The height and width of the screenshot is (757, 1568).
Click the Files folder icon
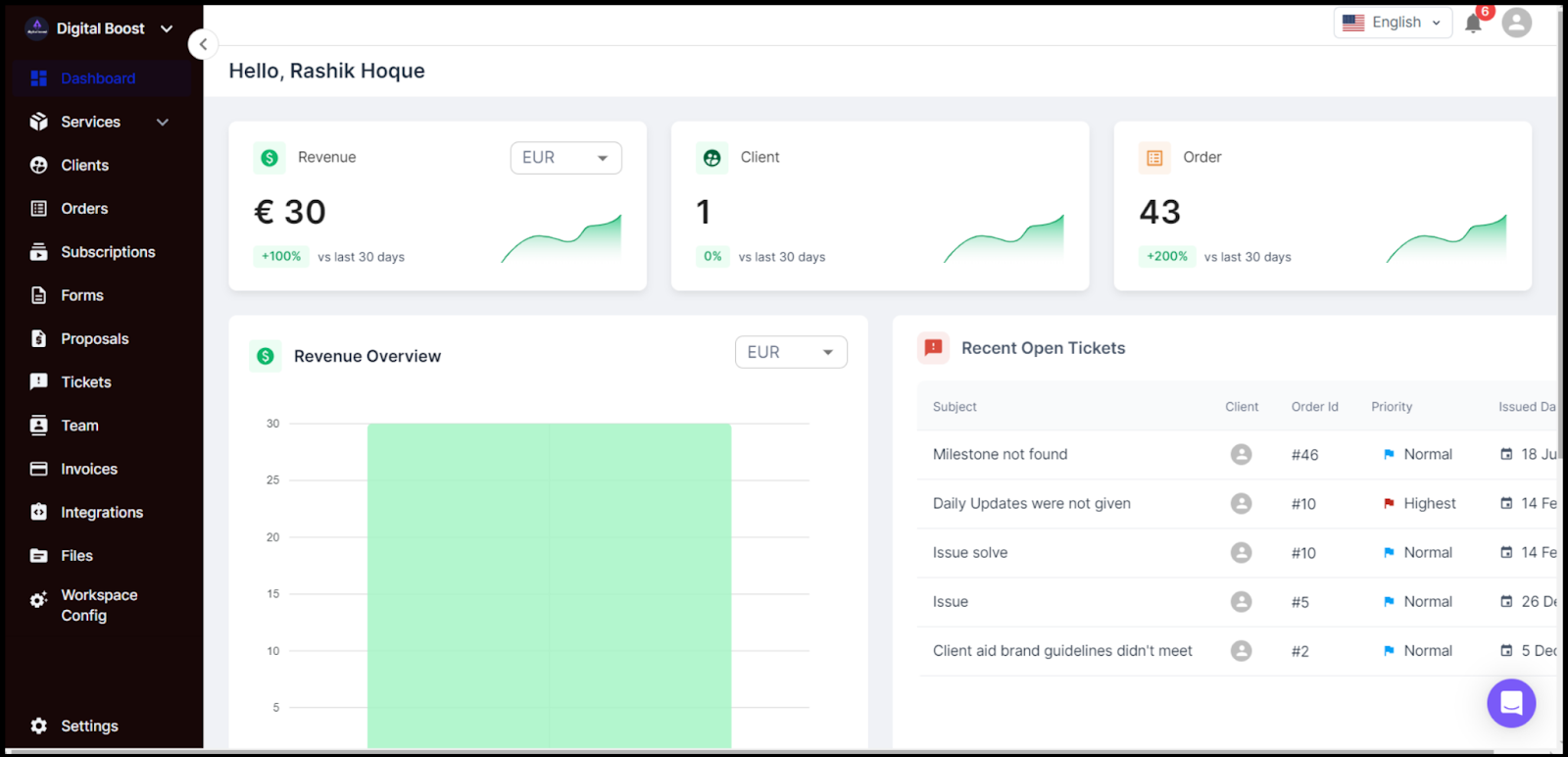coord(38,555)
